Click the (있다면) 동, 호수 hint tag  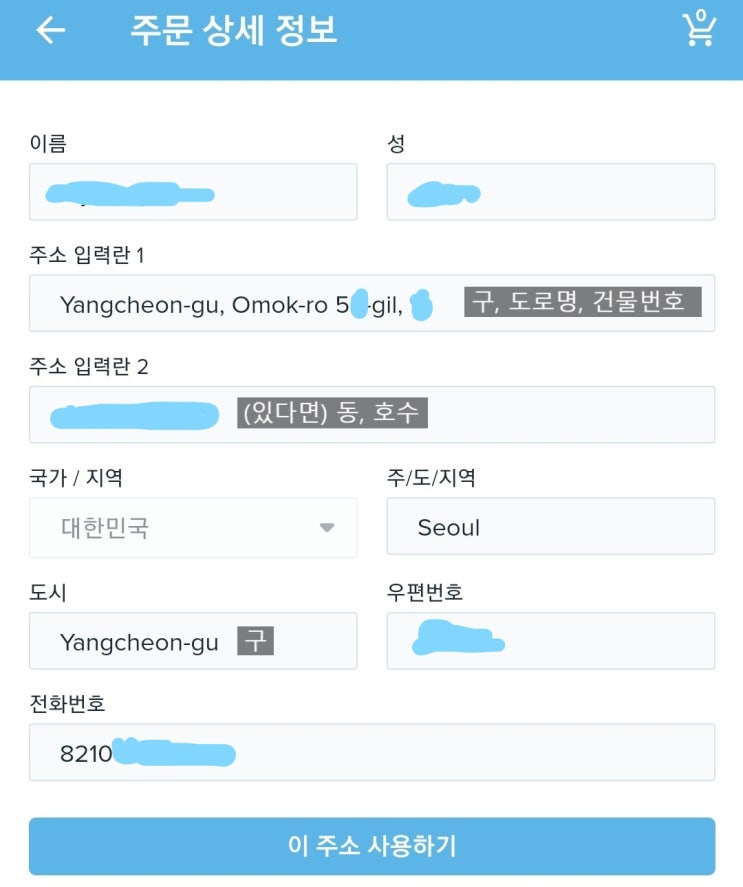point(332,412)
